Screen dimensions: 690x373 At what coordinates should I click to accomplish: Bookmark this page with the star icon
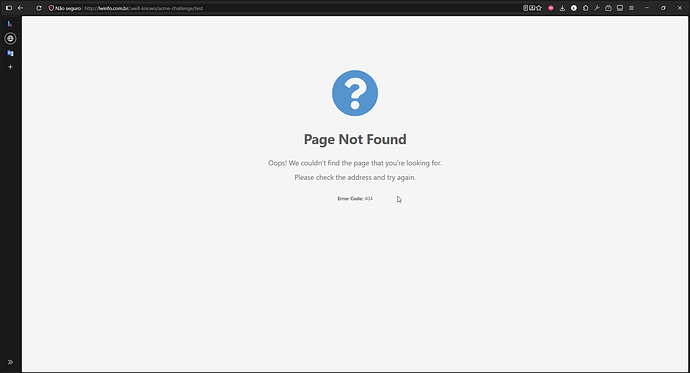click(x=539, y=8)
